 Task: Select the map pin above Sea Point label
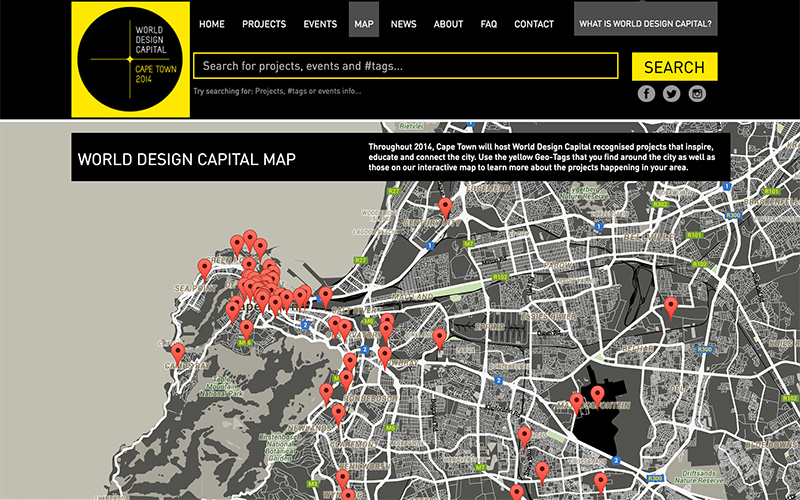tap(205, 270)
